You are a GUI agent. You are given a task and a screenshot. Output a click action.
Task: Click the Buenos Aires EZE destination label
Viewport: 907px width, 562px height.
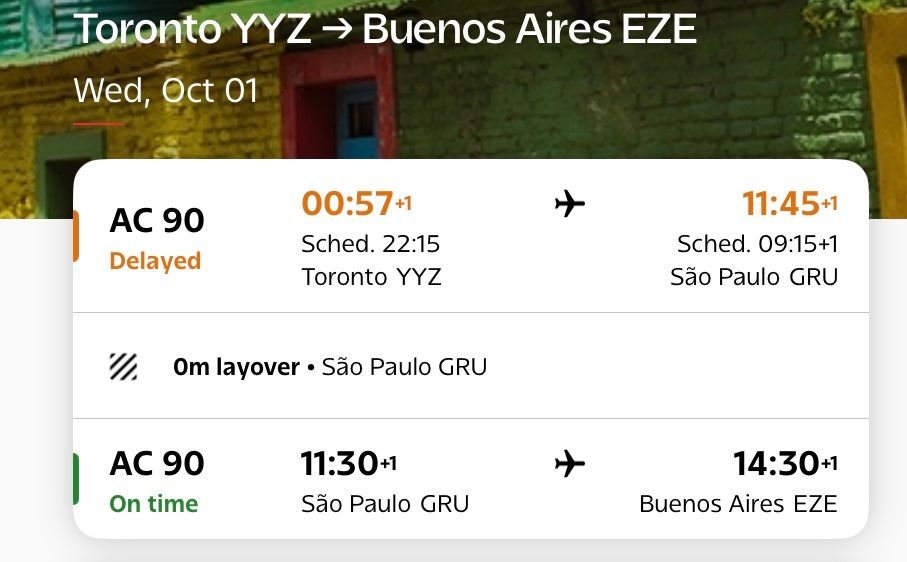tap(738, 503)
